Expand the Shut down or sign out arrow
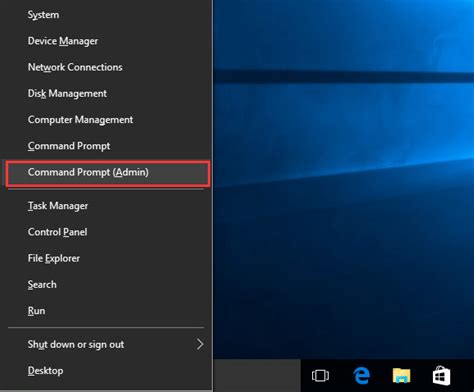The width and height of the screenshot is (474, 392). 200,344
